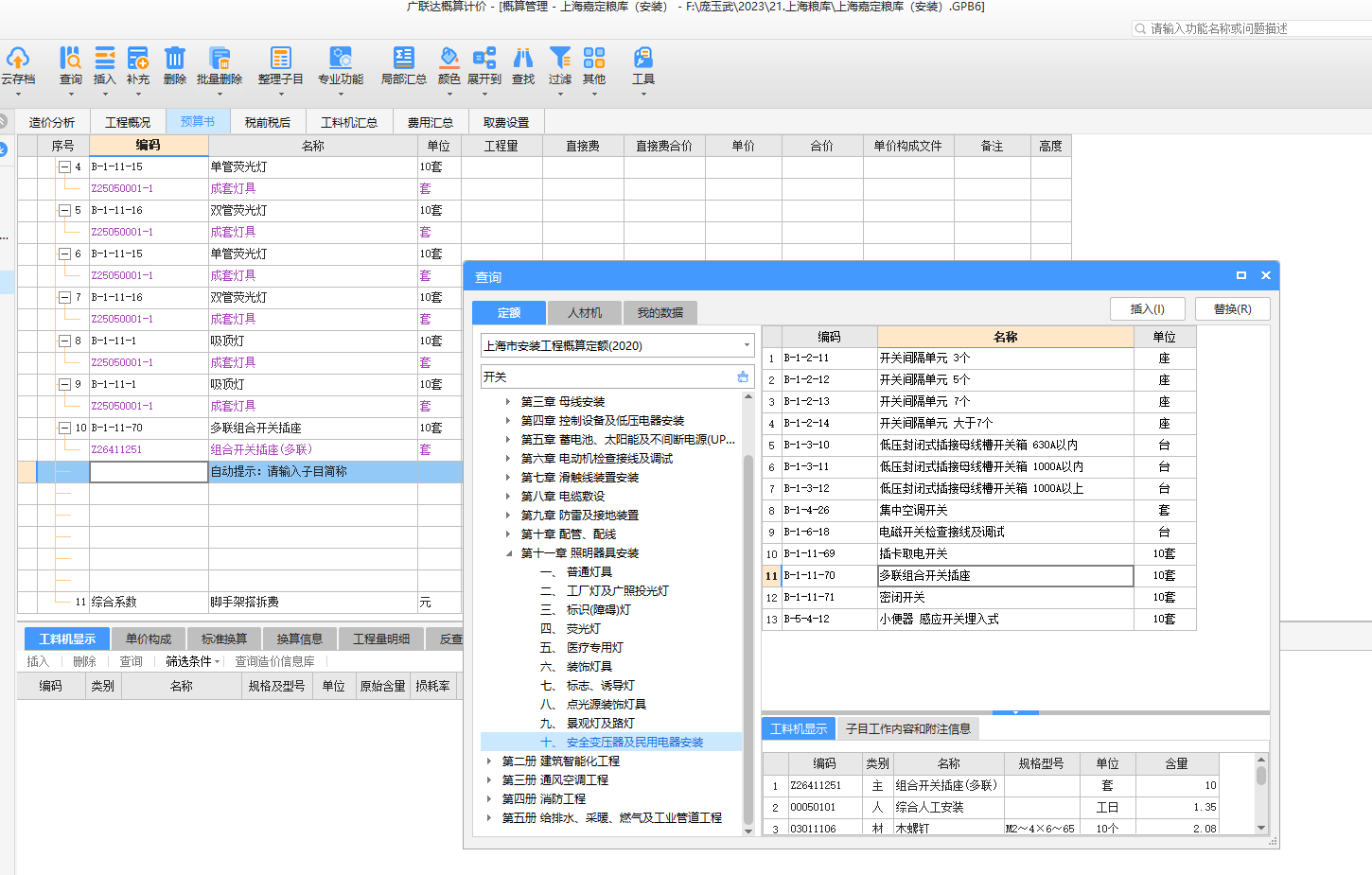Open the 颜色 fill color tool
This screenshot has height=875, width=1372.
click(449, 66)
